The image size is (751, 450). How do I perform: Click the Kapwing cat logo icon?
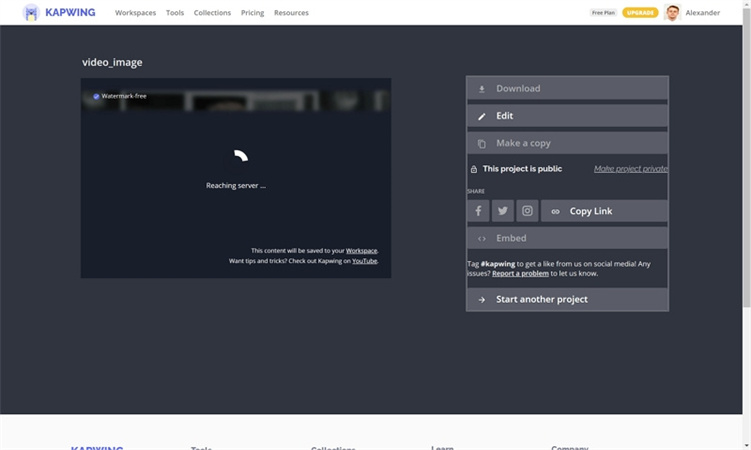31,13
